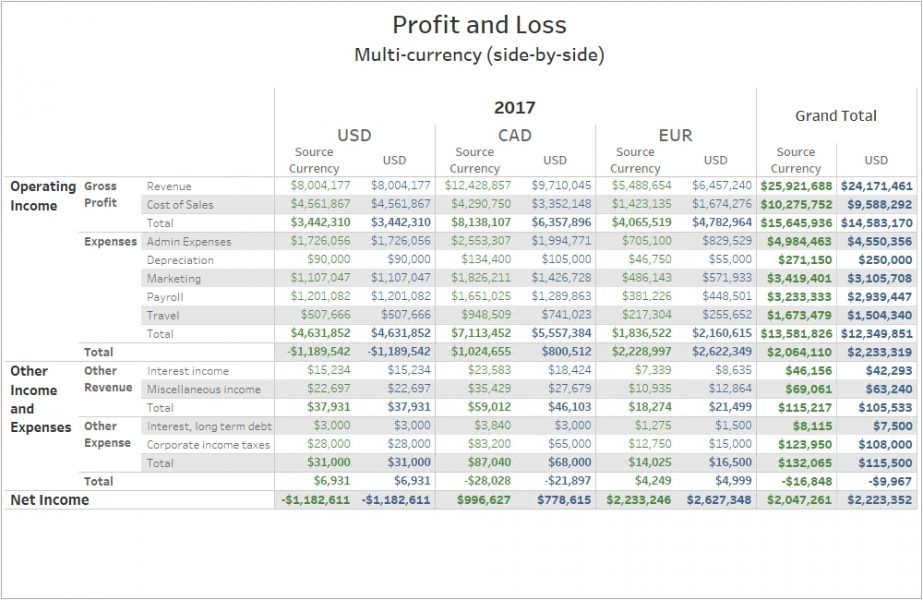Select the Gross Profit row group label
The image size is (923, 600).
tap(101, 194)
